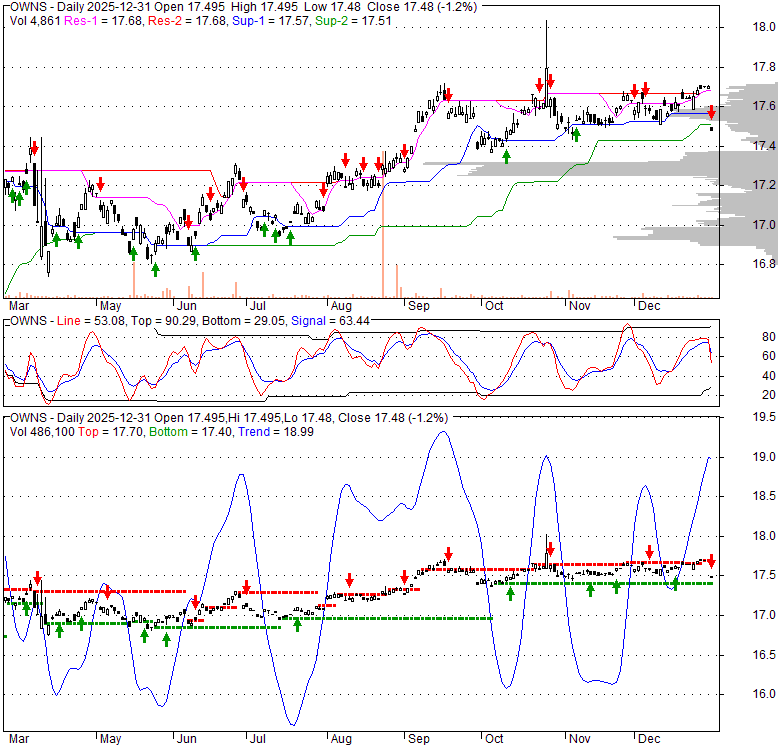
Task: Click the first red arrow in March on bottom chart
Action: click(37, 578)
